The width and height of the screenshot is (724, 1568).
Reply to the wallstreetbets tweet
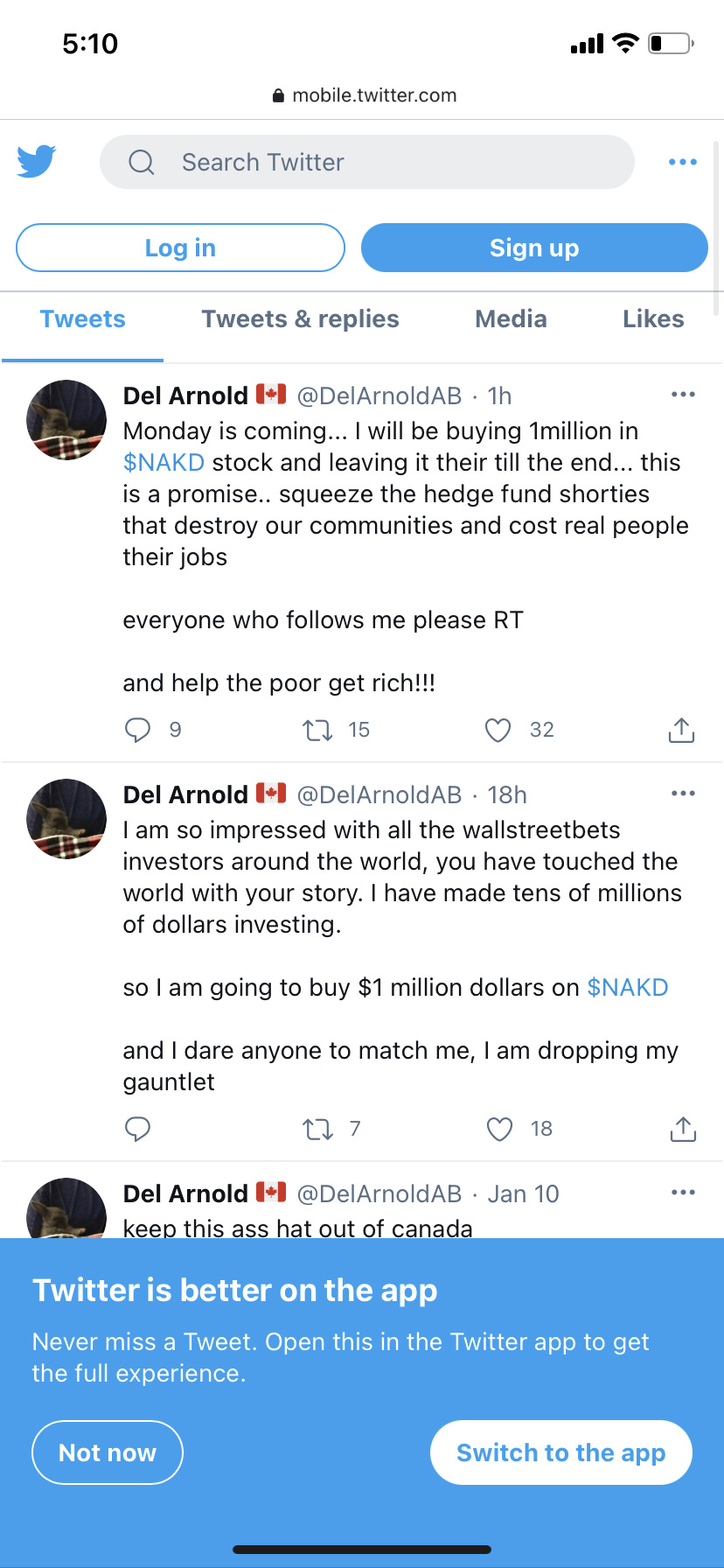point(138,1129)
